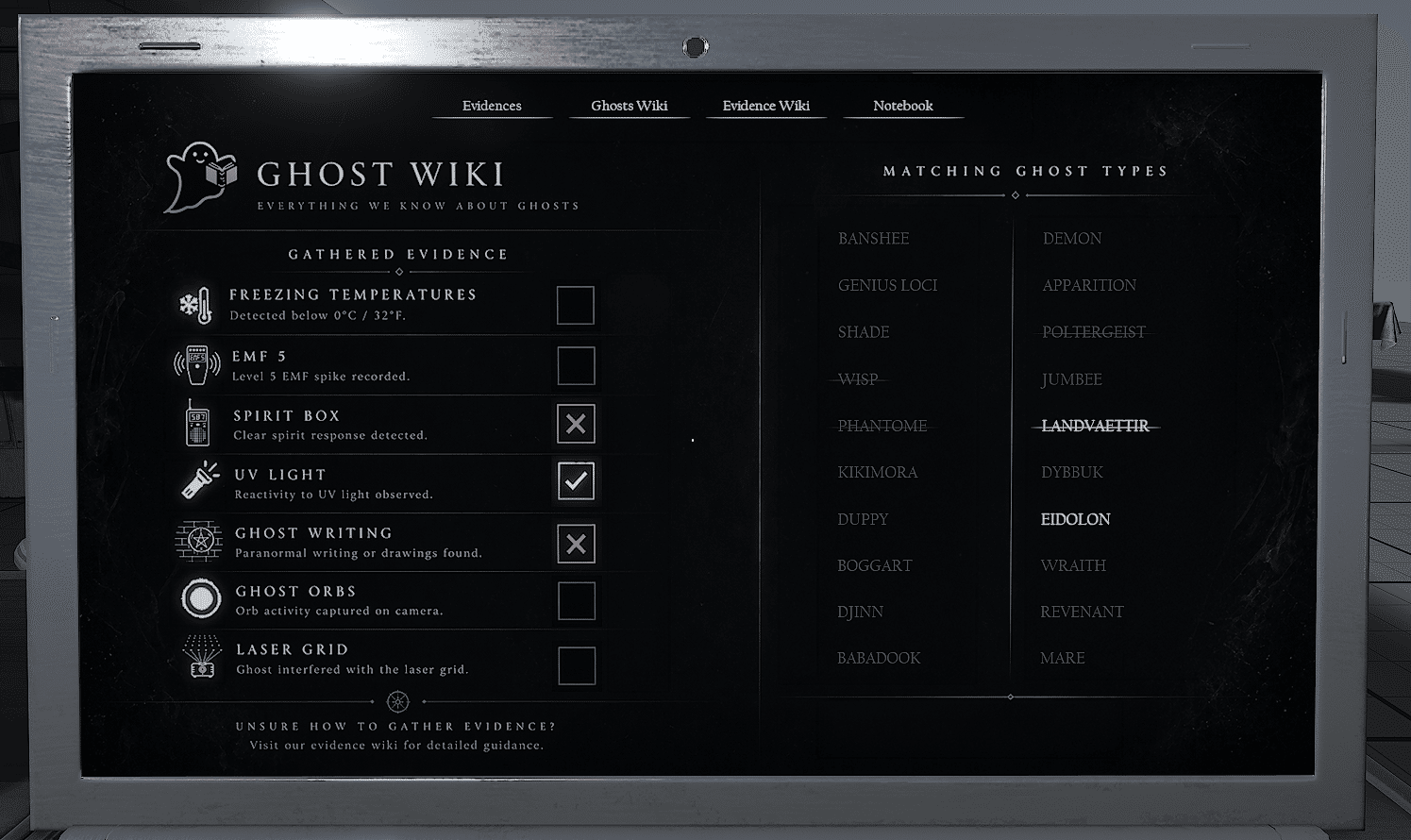This screenshot has width=1411, height=840.
Task: Open the Genius Loci ghost entry
Action: [888, 285]
